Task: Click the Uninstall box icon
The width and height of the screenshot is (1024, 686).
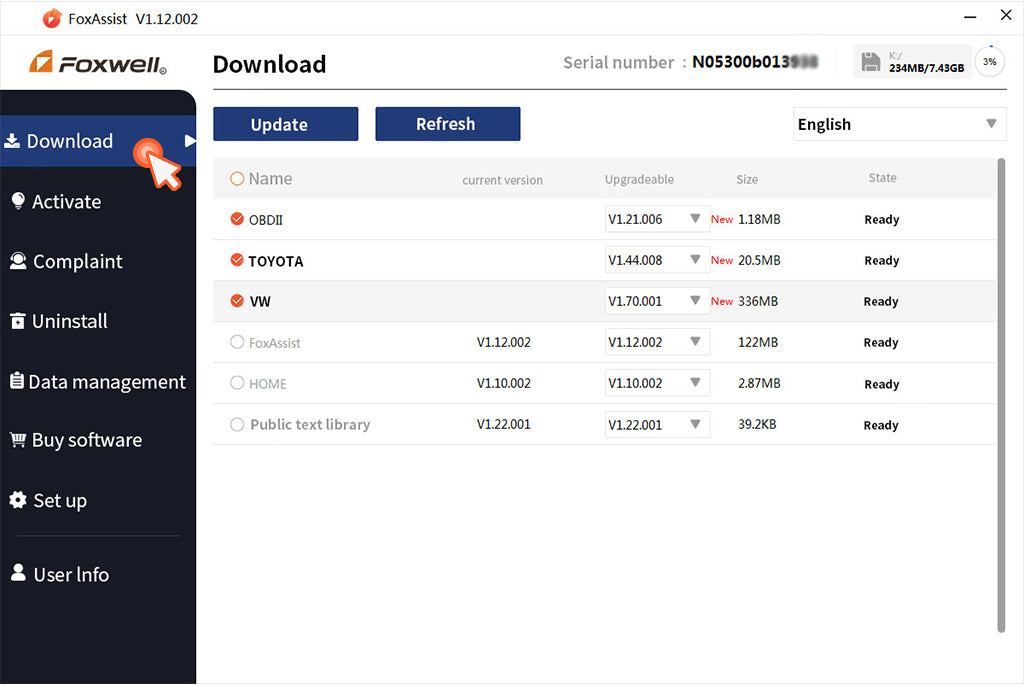Action: pos(18,321)
